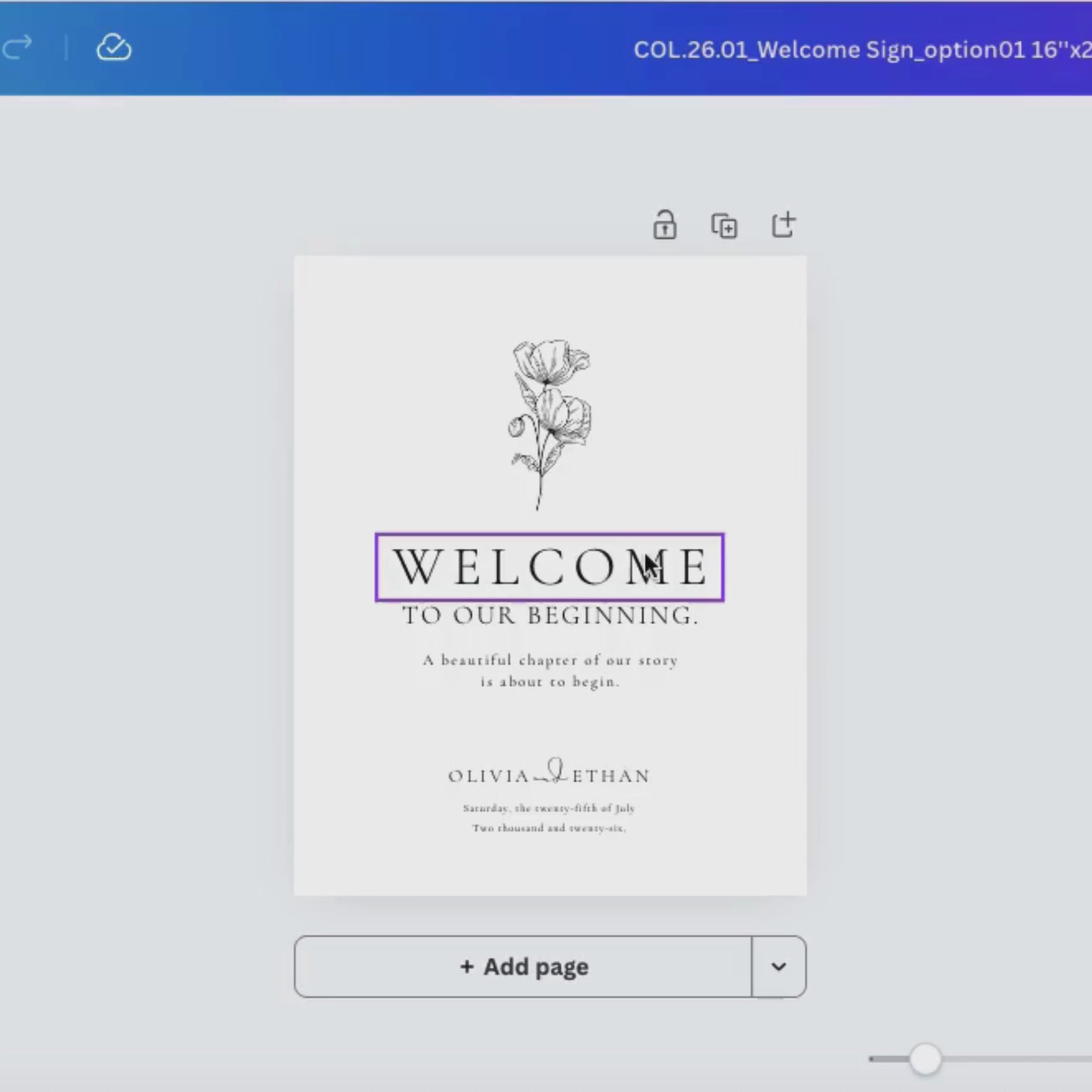Select the floral line-art illustration
The width and height of the screenshot is (1092, 1092).
[x=549, y=424]
